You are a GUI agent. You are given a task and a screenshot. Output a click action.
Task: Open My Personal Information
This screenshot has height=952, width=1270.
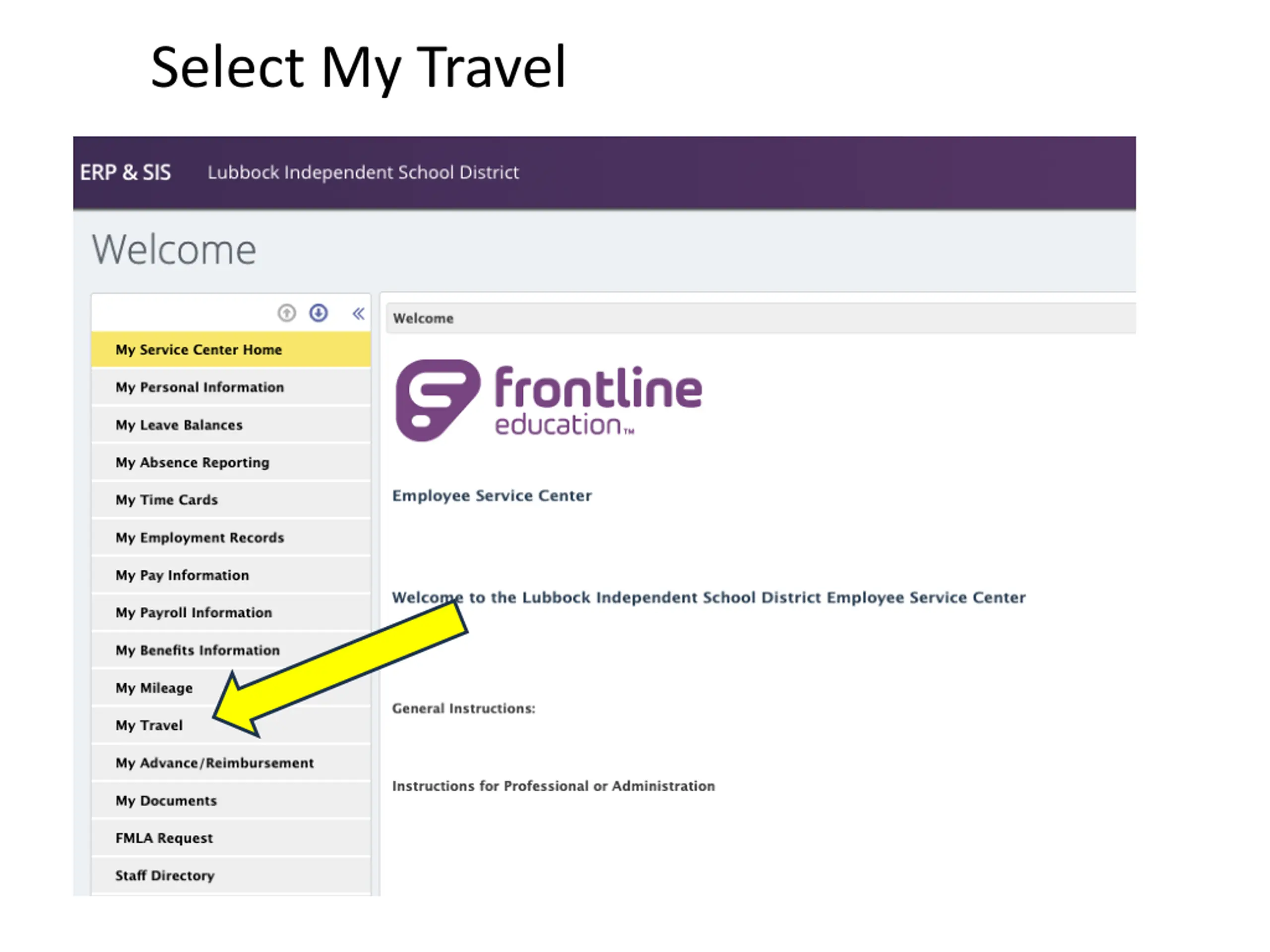click(231, 387)
